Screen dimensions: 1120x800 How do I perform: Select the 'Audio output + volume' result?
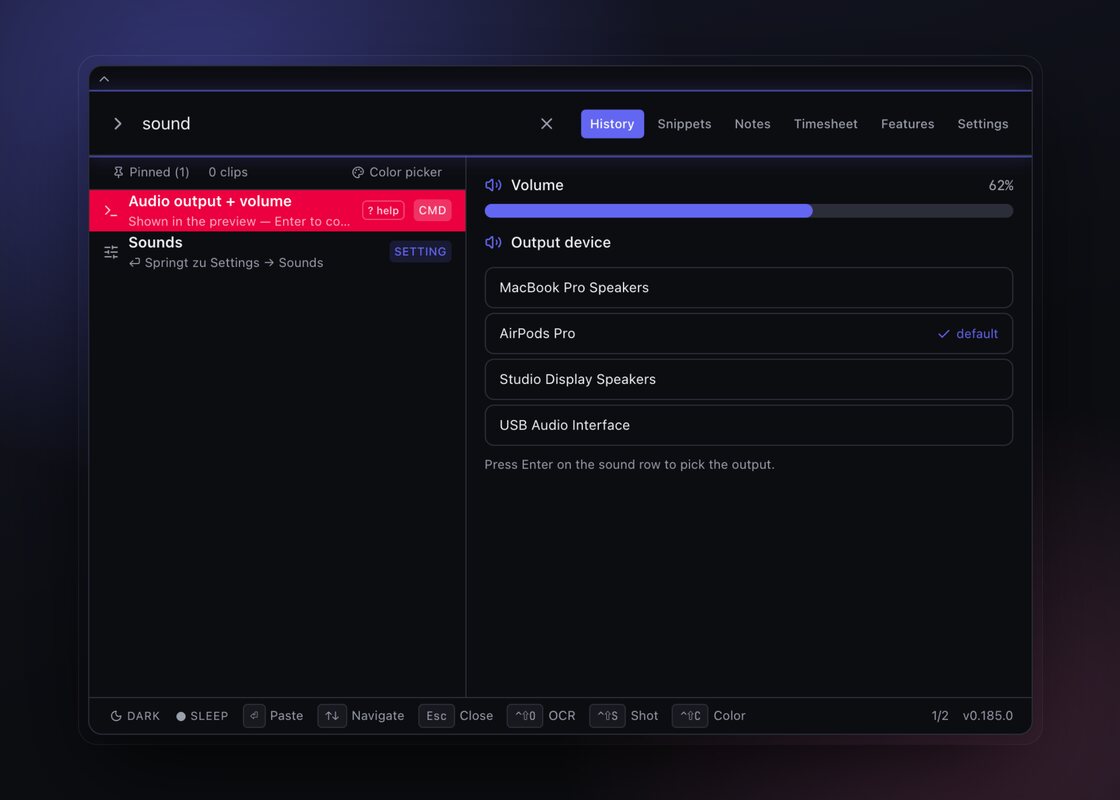(277, 210)
